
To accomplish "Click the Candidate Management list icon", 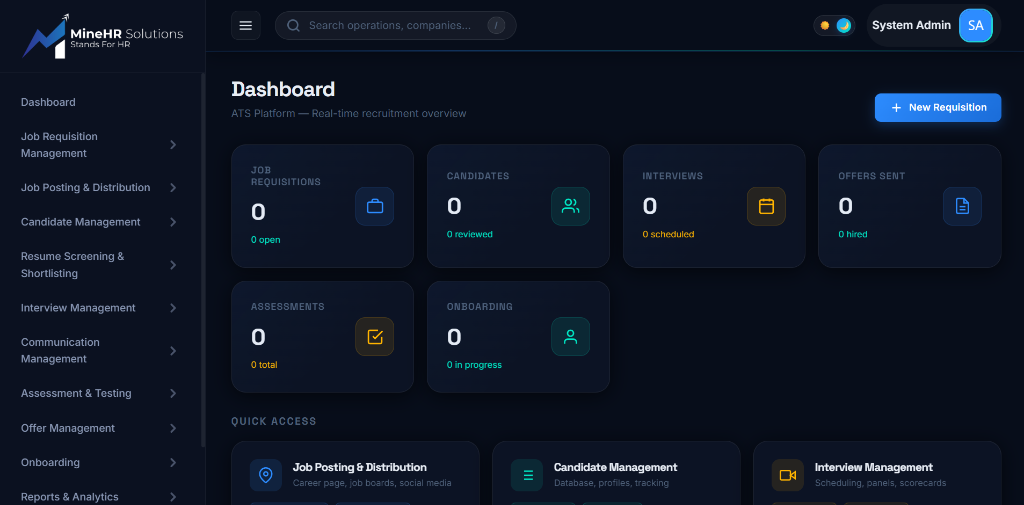I will tap(527, 475).
